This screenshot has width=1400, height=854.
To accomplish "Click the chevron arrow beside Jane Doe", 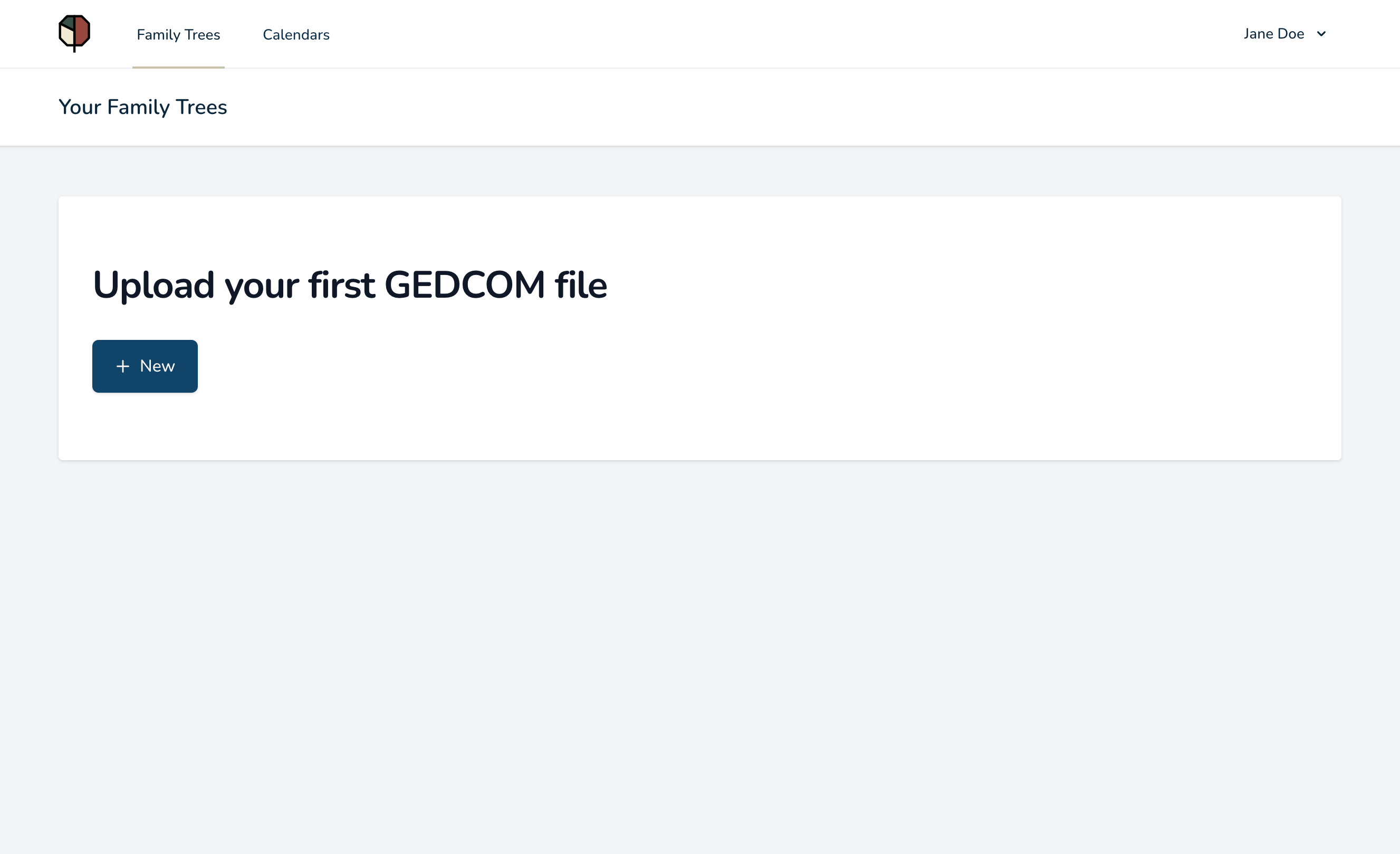I will click(x=1321, y=34).
